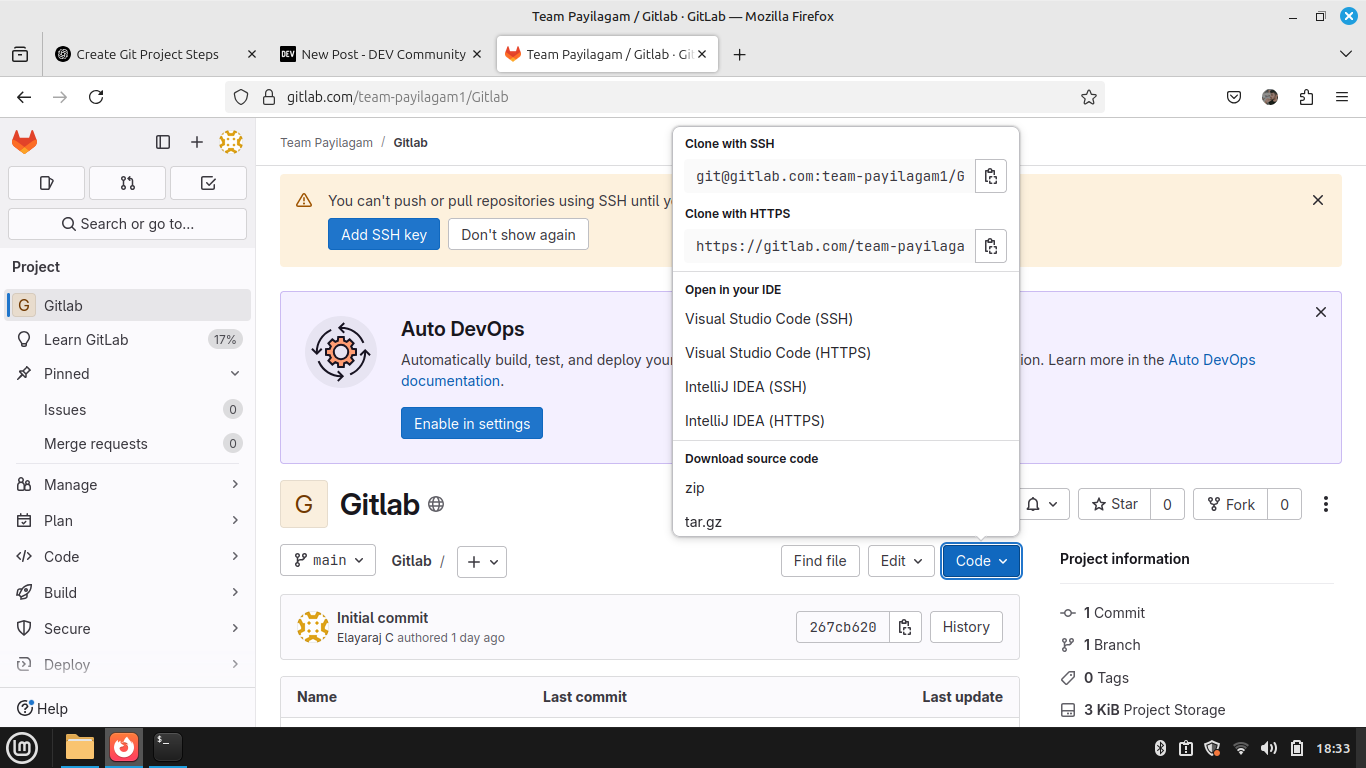Open the user avatar menu in sidebar
This screenshot has width=1366, height=768.
coord(231,142)
